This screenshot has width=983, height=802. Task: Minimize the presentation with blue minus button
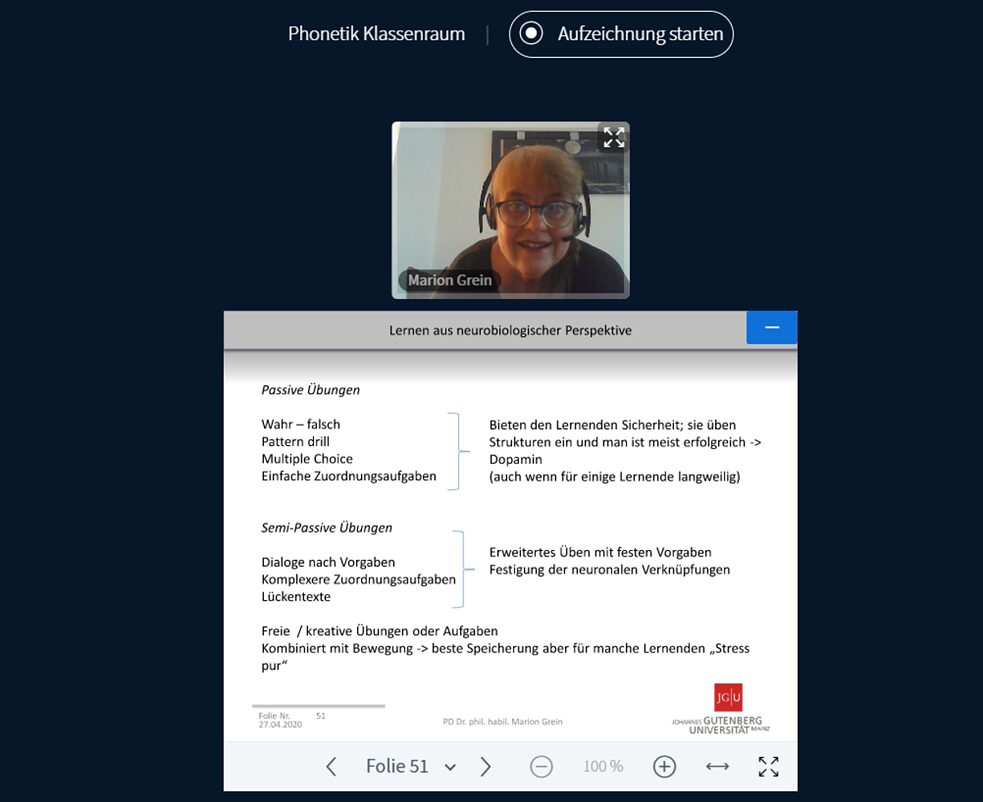pos(771,328)
